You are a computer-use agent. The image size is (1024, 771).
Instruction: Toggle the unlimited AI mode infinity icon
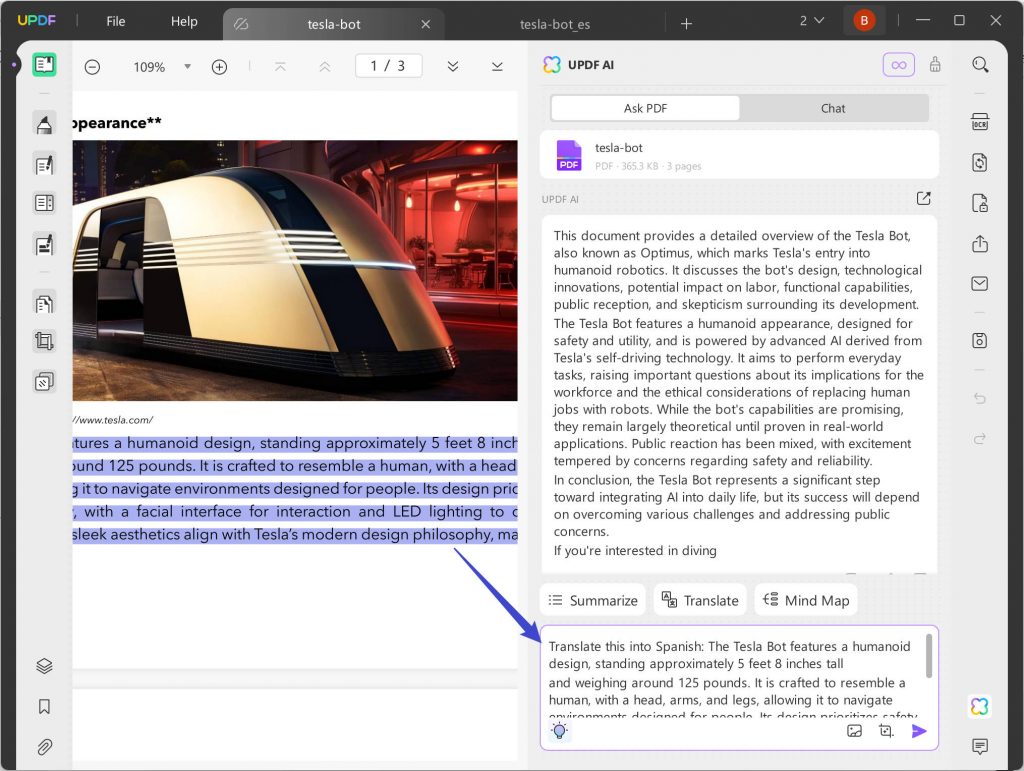898,64
